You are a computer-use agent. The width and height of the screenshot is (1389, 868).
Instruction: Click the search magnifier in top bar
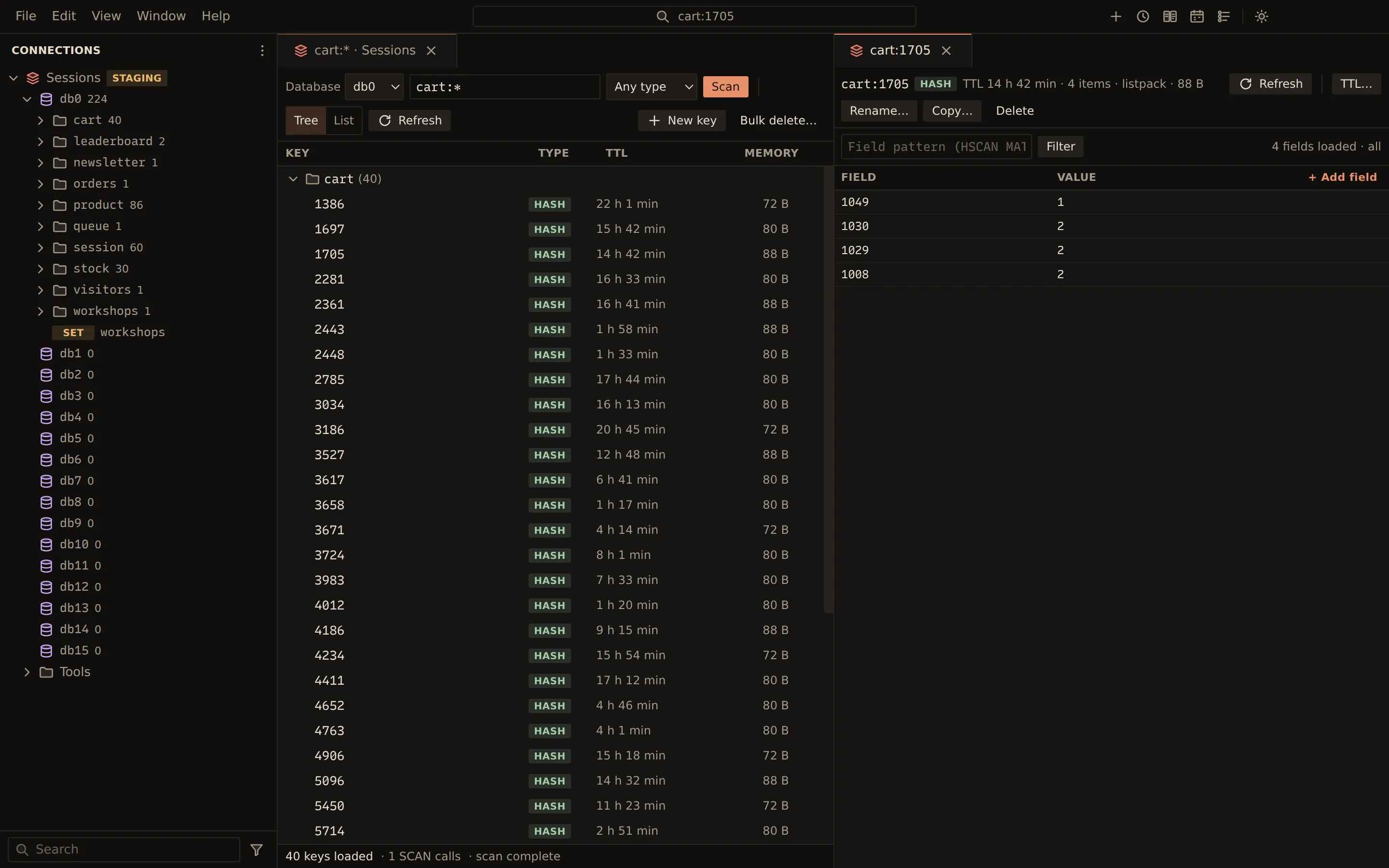(662, 16)
